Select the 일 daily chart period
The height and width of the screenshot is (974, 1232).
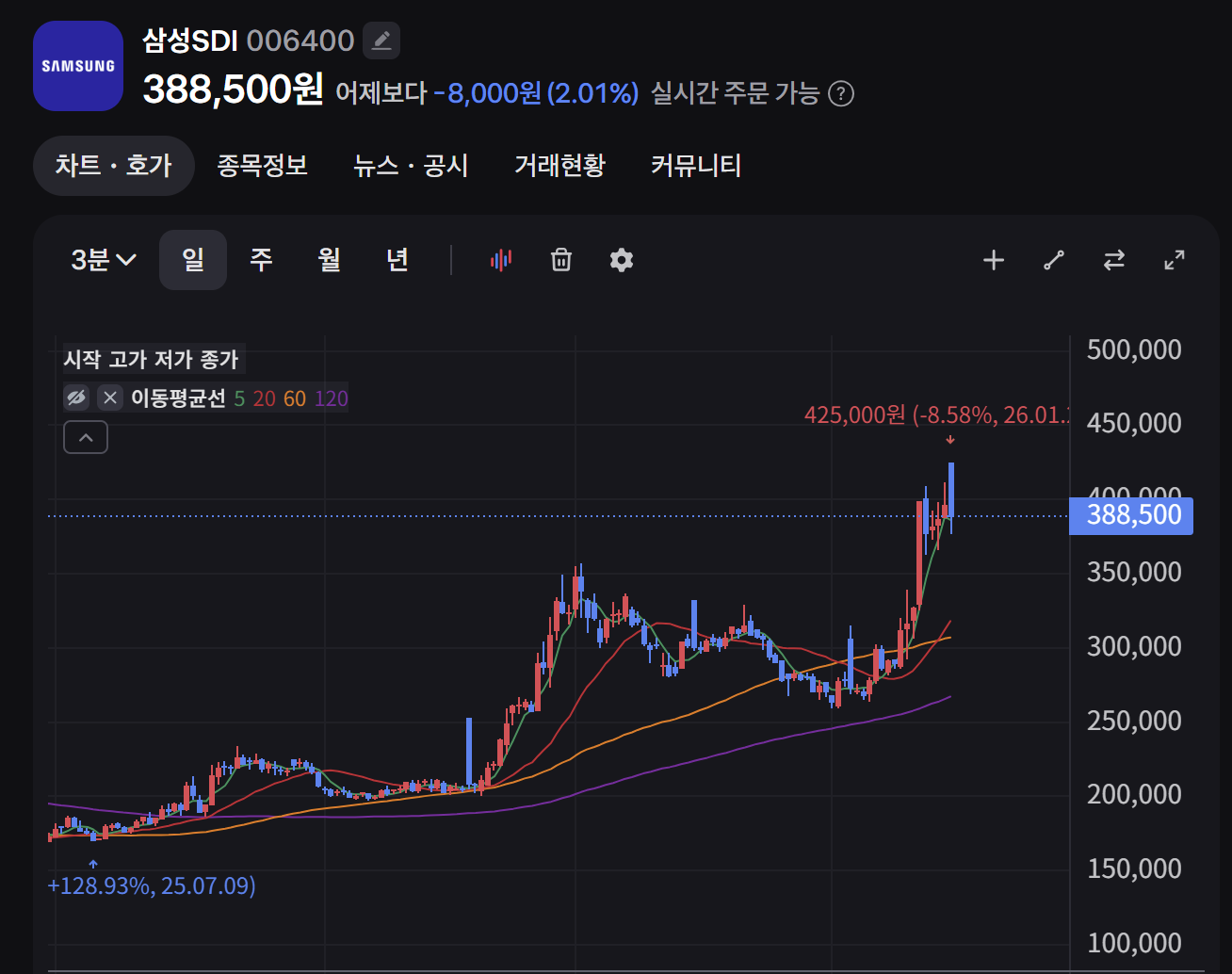(193, 260)
